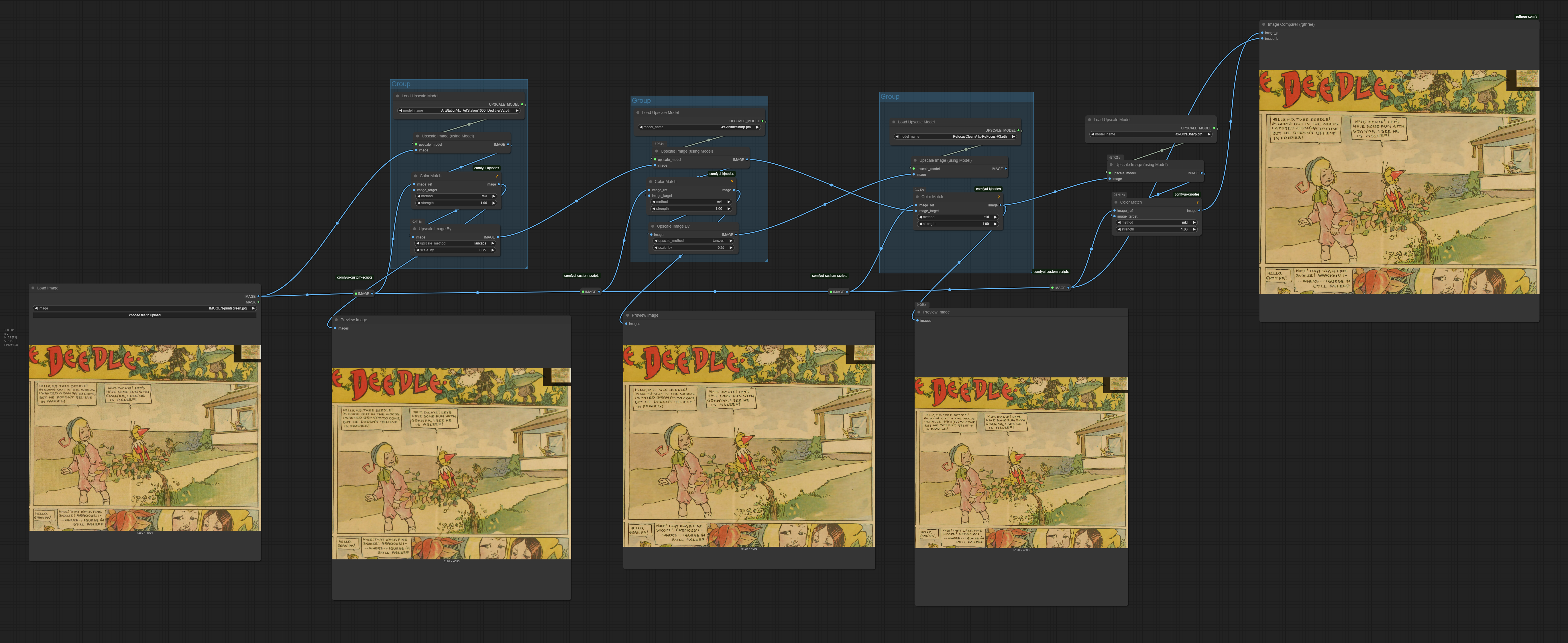Open help on Color Match beside 4x-AnimeSharp
Viewport: 1568px width, 643px height.
[x=732, y=181]
